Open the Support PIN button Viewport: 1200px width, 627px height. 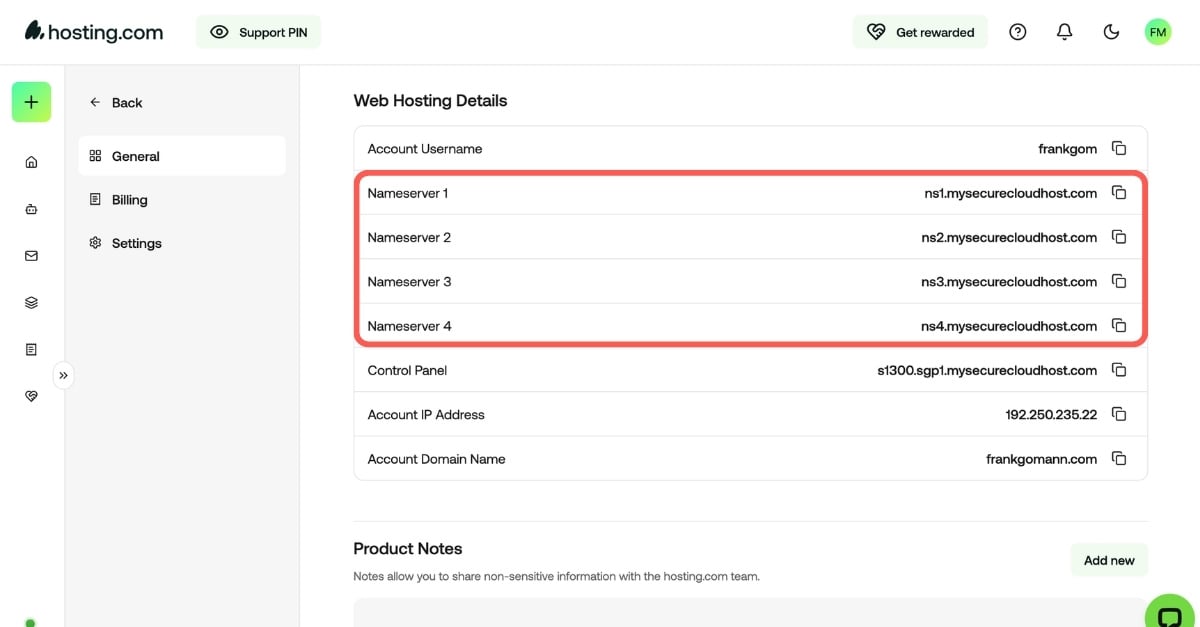point(258,32)
